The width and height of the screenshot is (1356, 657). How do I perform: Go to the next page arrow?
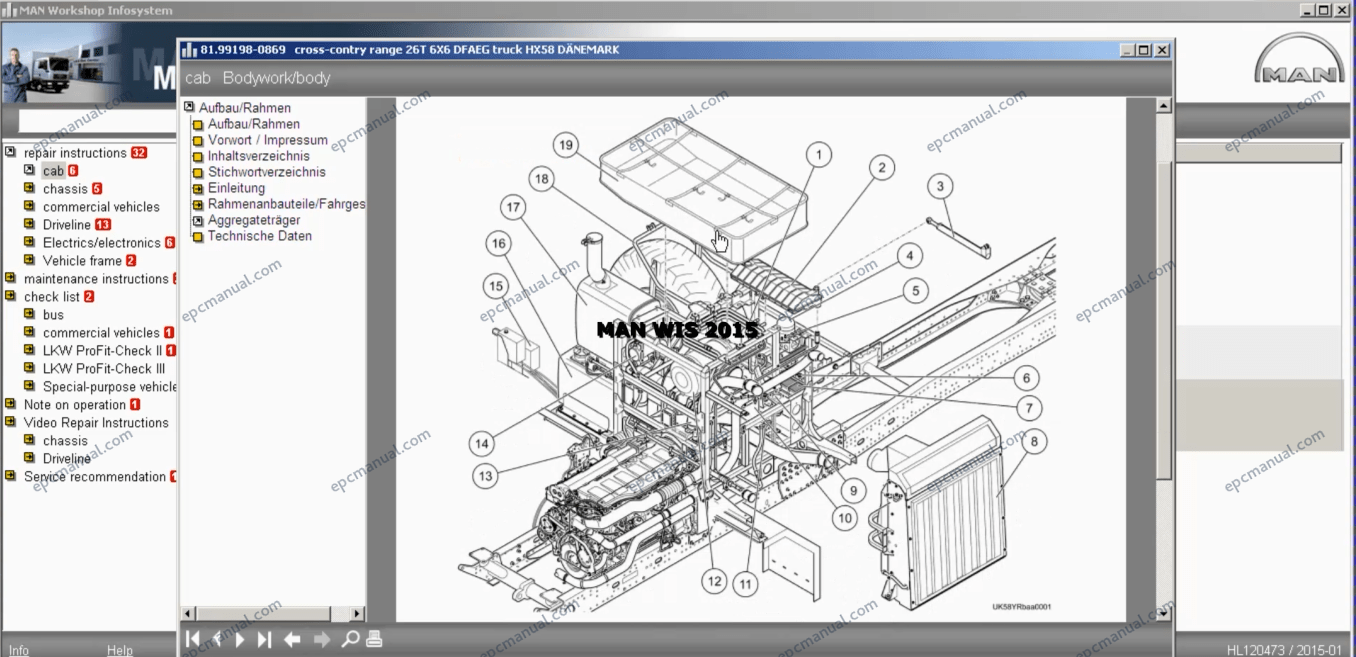coord(240,639)
